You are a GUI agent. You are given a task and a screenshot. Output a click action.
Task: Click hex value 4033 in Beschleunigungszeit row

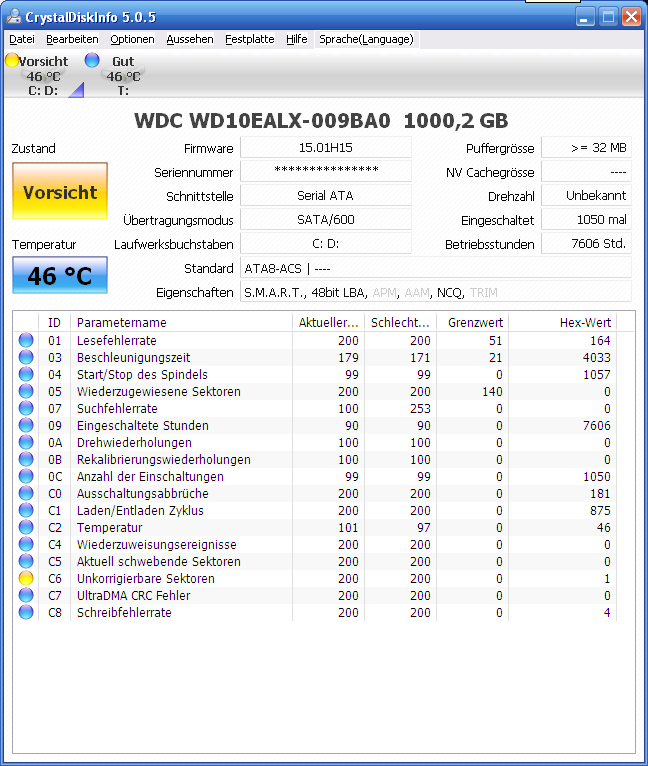click(596, 358)
